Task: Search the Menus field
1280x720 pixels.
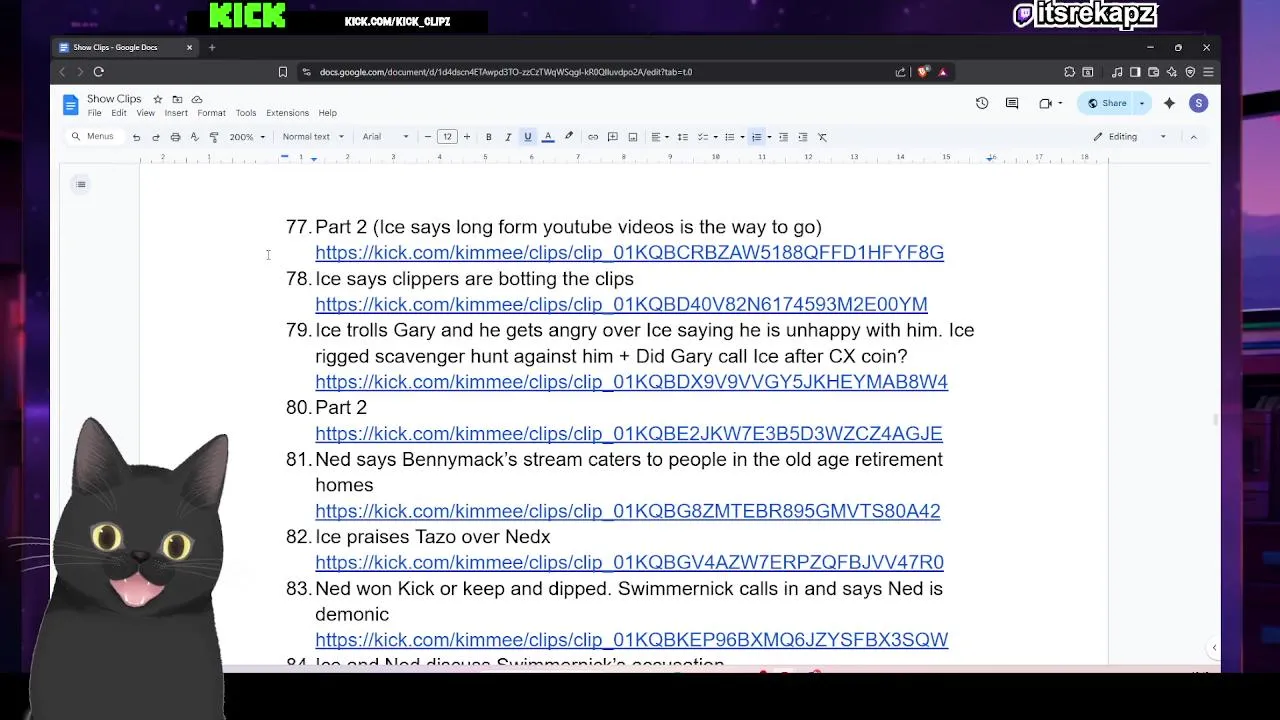Action: [93, 137]
